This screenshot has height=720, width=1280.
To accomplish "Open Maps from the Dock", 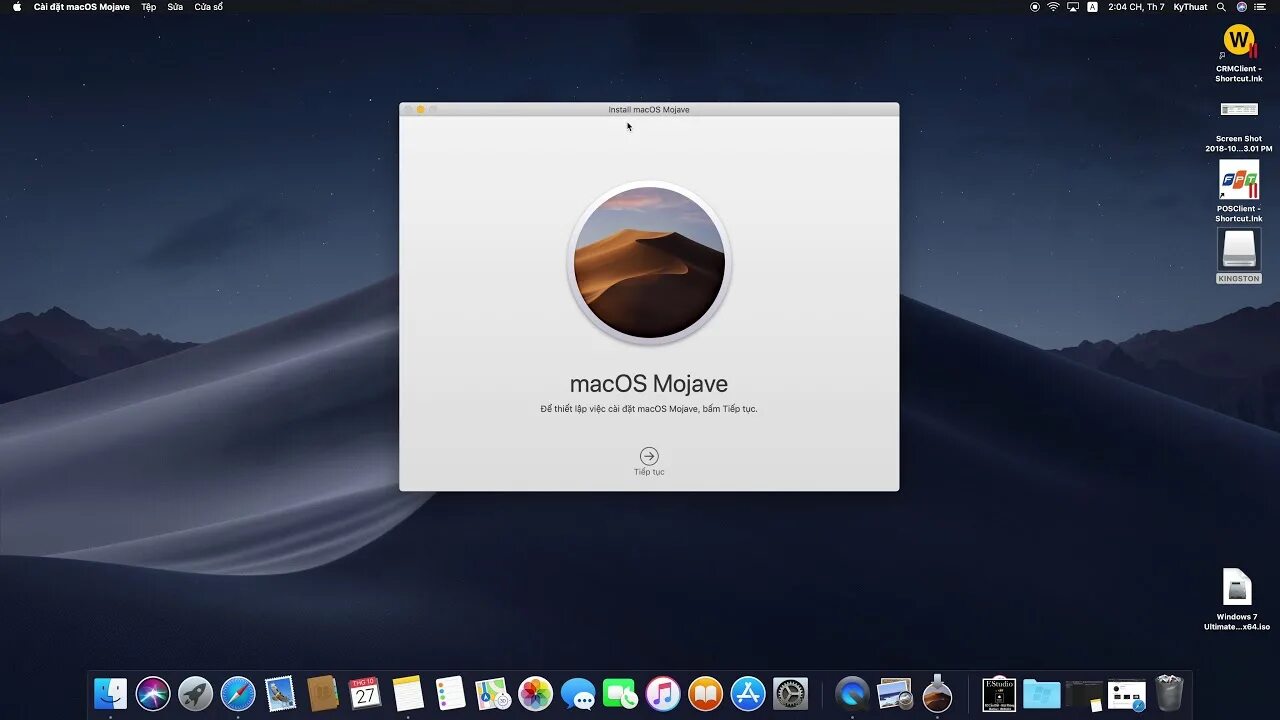I will [x=493, y=693].
